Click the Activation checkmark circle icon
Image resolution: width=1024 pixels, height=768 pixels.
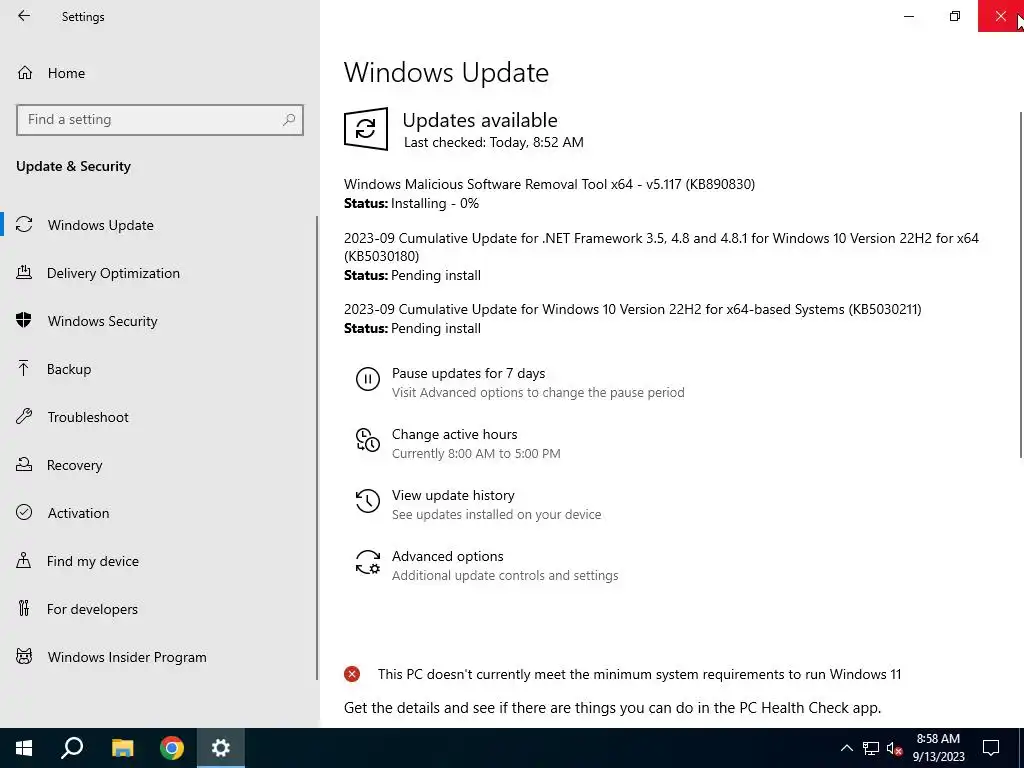coord(24,512)
